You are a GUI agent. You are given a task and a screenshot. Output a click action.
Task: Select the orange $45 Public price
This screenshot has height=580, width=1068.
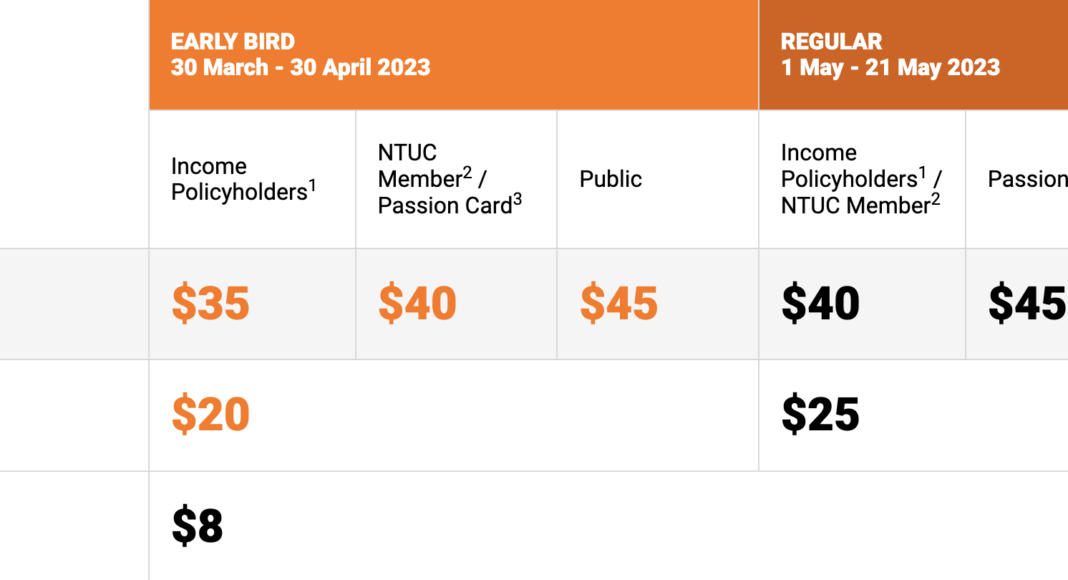pos(619,303)
